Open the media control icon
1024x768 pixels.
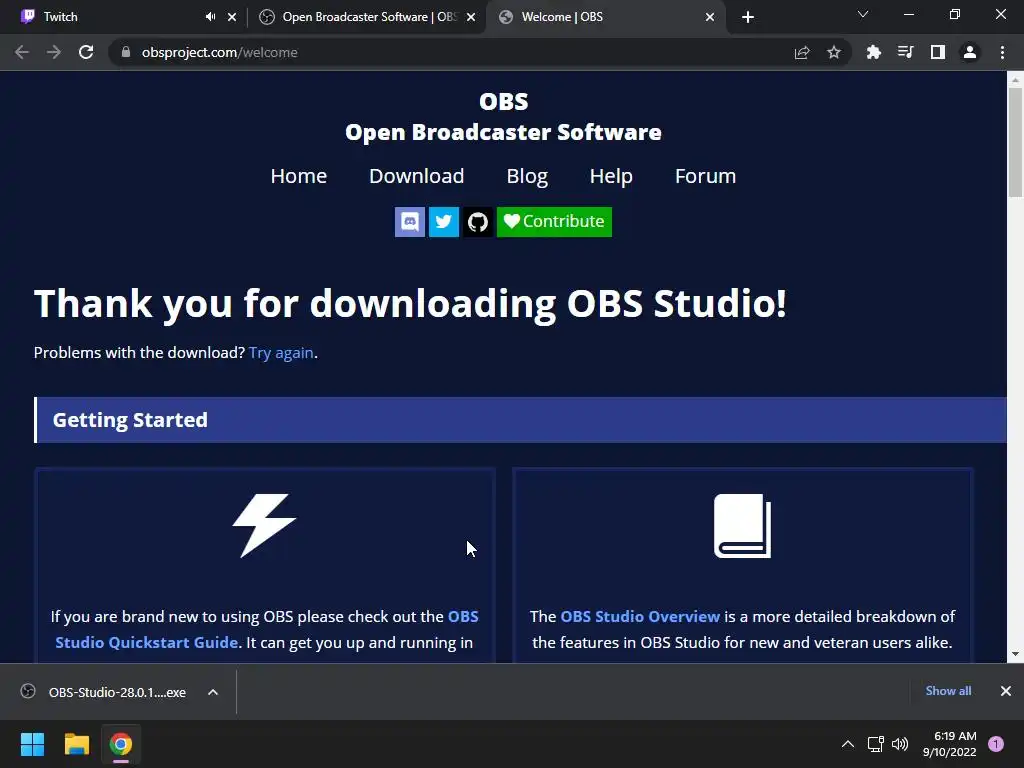(905, 52)
